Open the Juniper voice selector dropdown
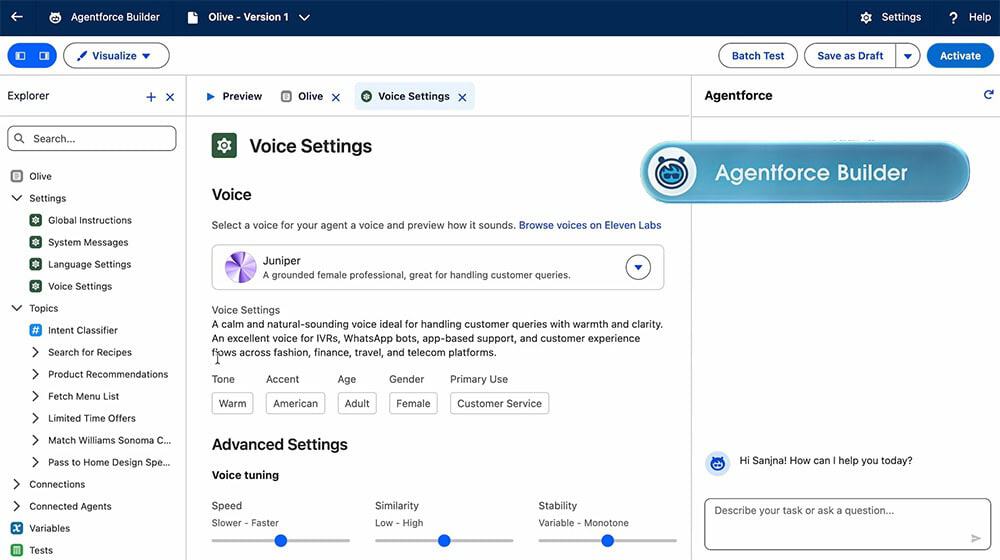The height and width of the screenshot is (560, 1000). [x=638, y=267]
